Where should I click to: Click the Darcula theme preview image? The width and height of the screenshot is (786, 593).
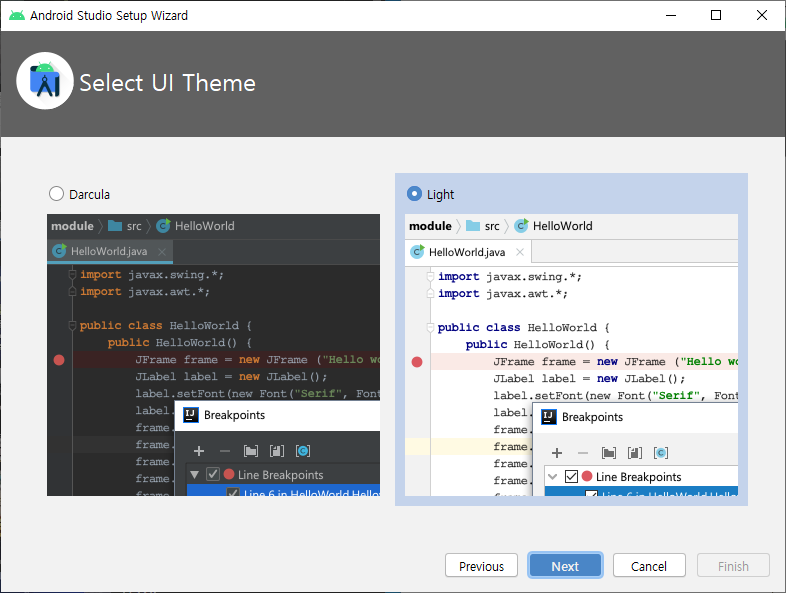point(214,355)
